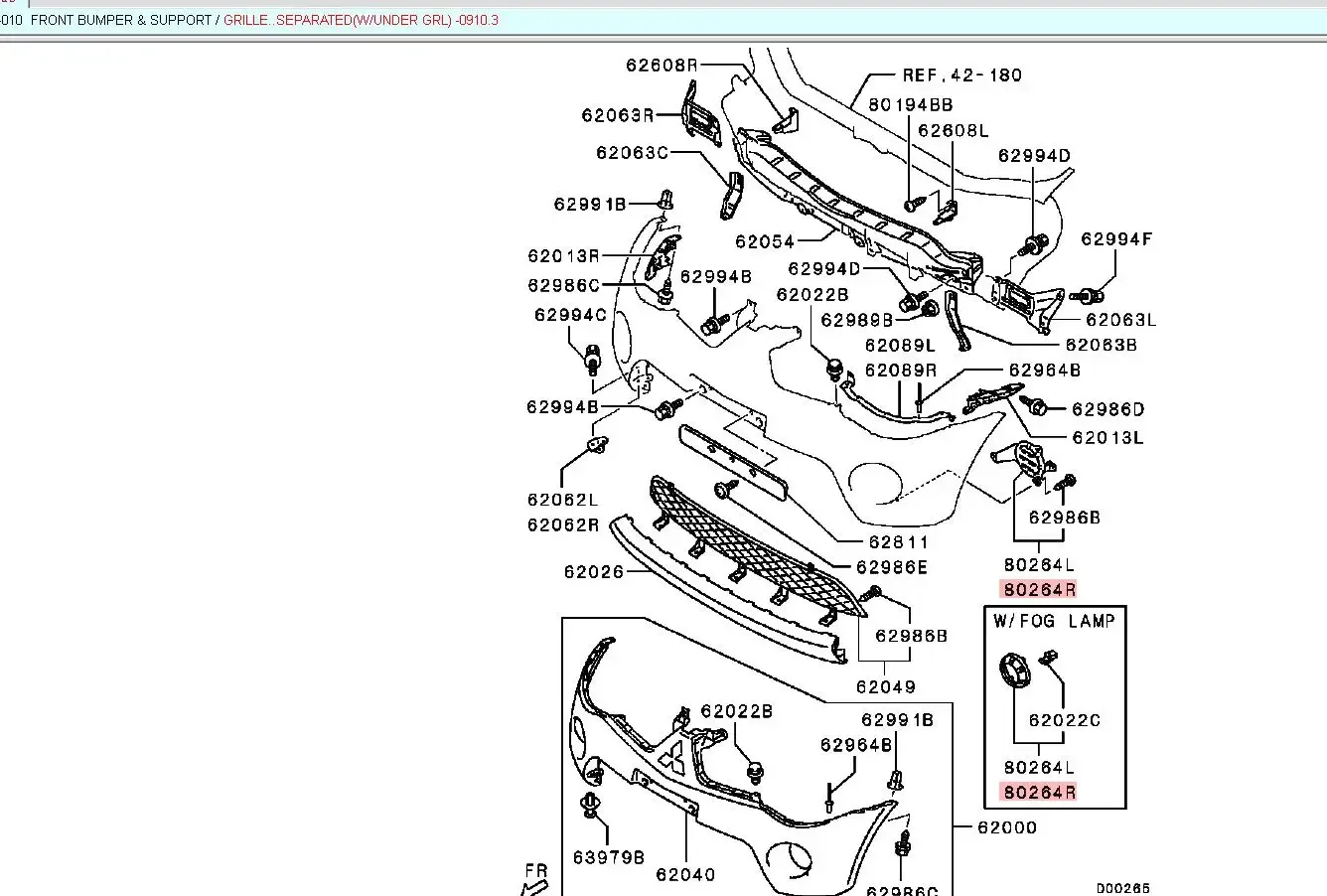The width and height of the screenshot is (1327, 896).
Task: Click part number 62013L
Action: 1108,437
